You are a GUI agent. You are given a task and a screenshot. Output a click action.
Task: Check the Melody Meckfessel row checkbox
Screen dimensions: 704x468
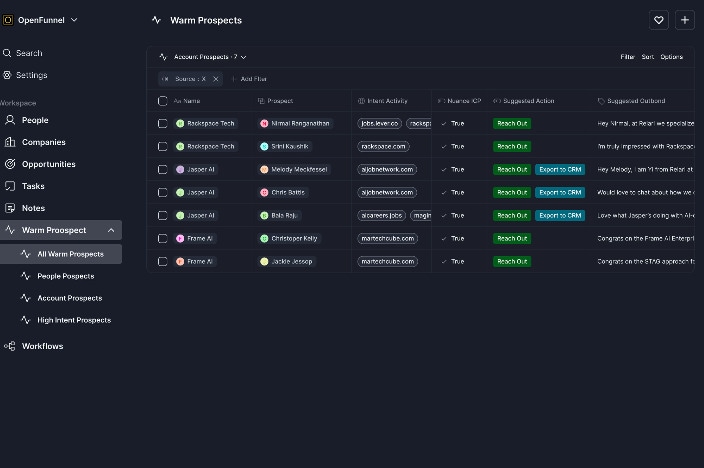(163, 169)
